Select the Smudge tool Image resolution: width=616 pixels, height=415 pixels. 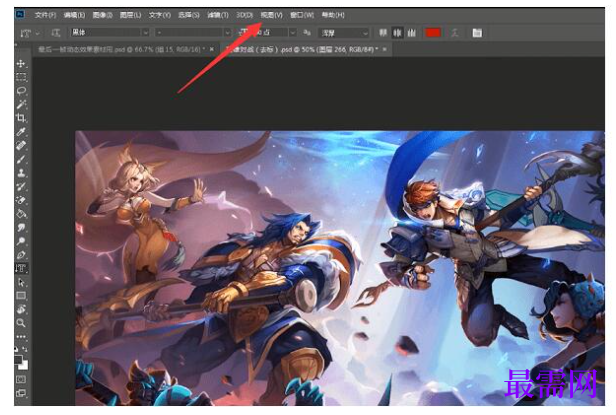[x=21, y=228]
